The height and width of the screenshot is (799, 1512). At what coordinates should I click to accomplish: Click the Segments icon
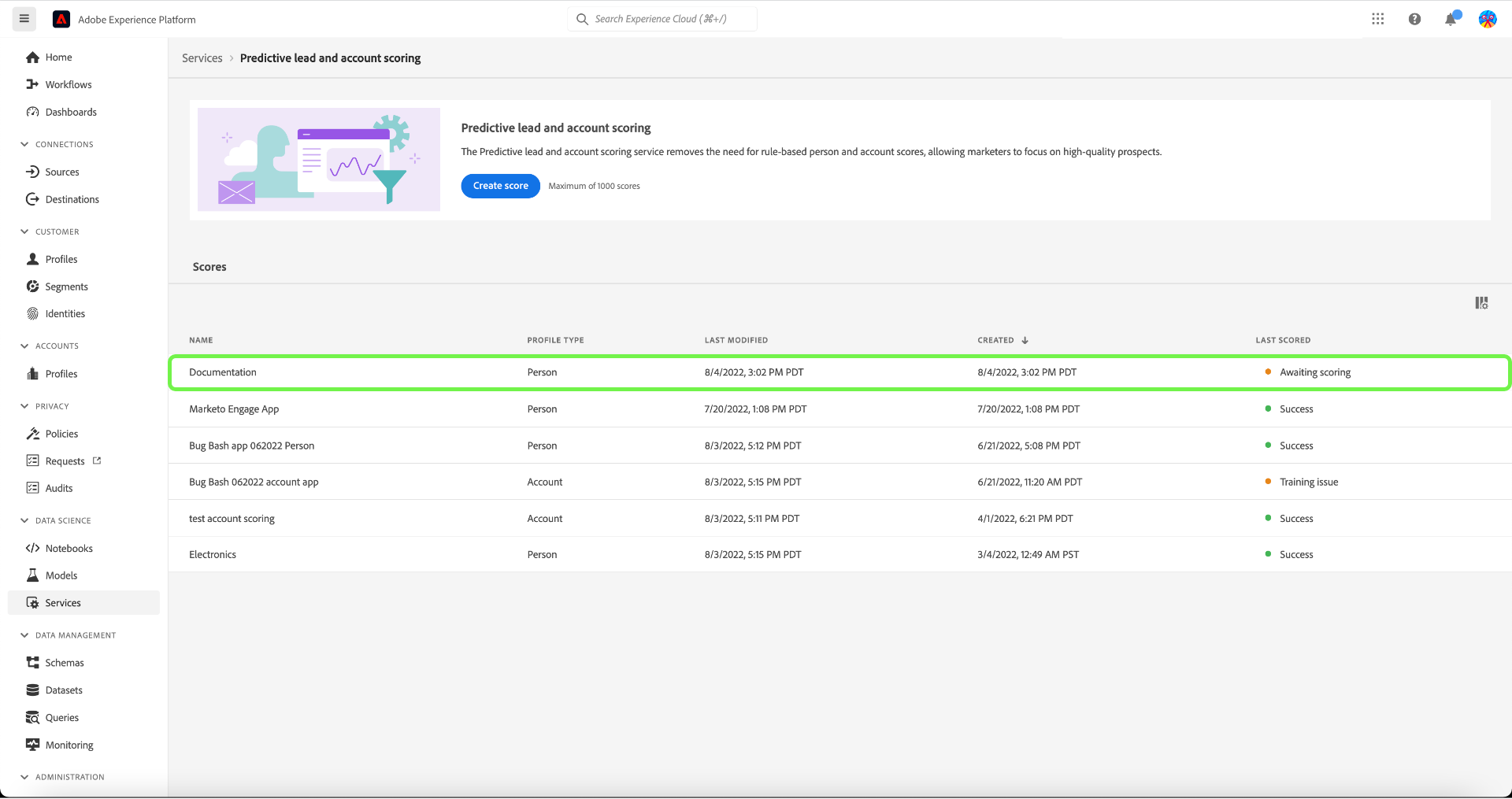pos(32,287)
